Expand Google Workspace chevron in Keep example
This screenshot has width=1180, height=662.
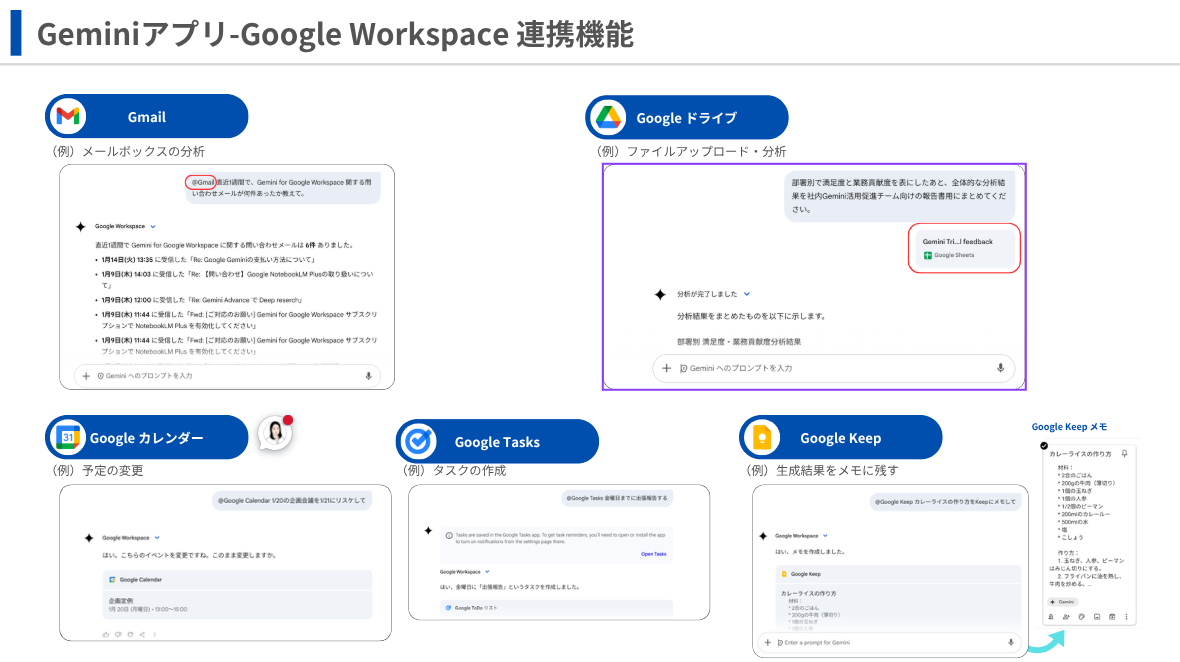[x=825, y=536]
